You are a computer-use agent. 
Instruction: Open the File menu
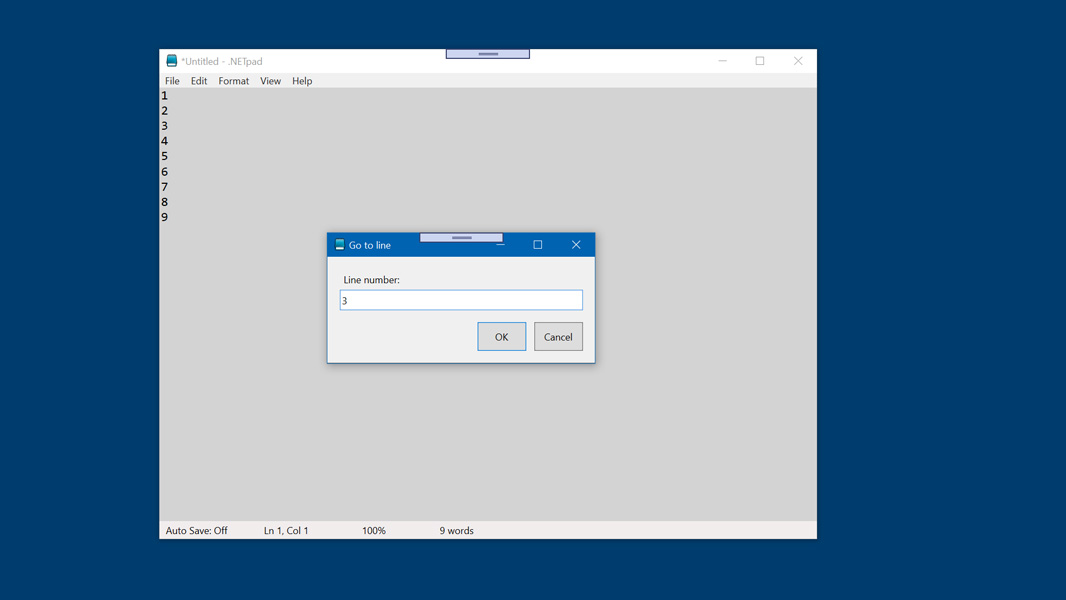click(172, 81)
